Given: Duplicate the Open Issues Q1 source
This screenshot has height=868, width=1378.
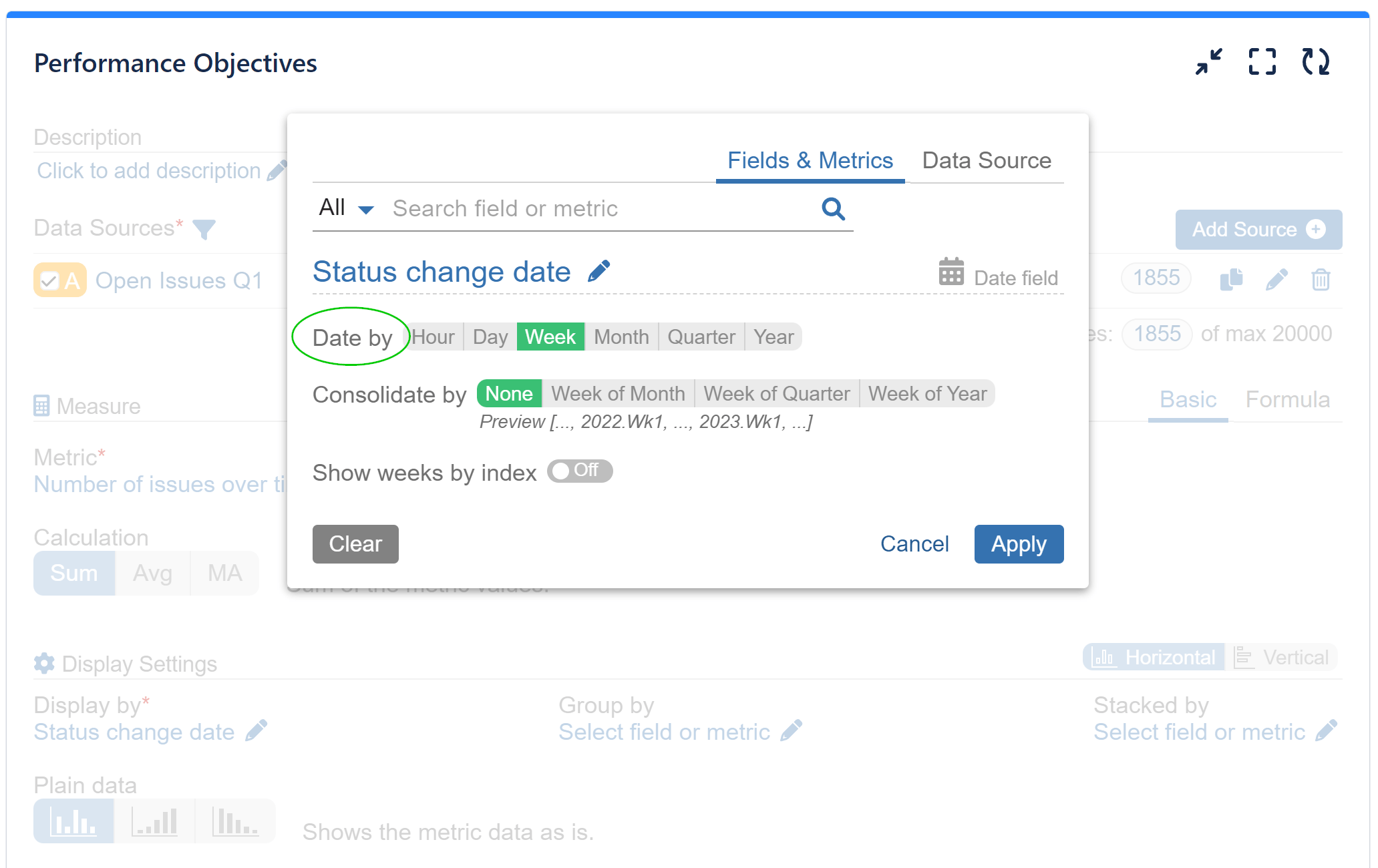Looking at the screenshot, I should coord(1231,280).
